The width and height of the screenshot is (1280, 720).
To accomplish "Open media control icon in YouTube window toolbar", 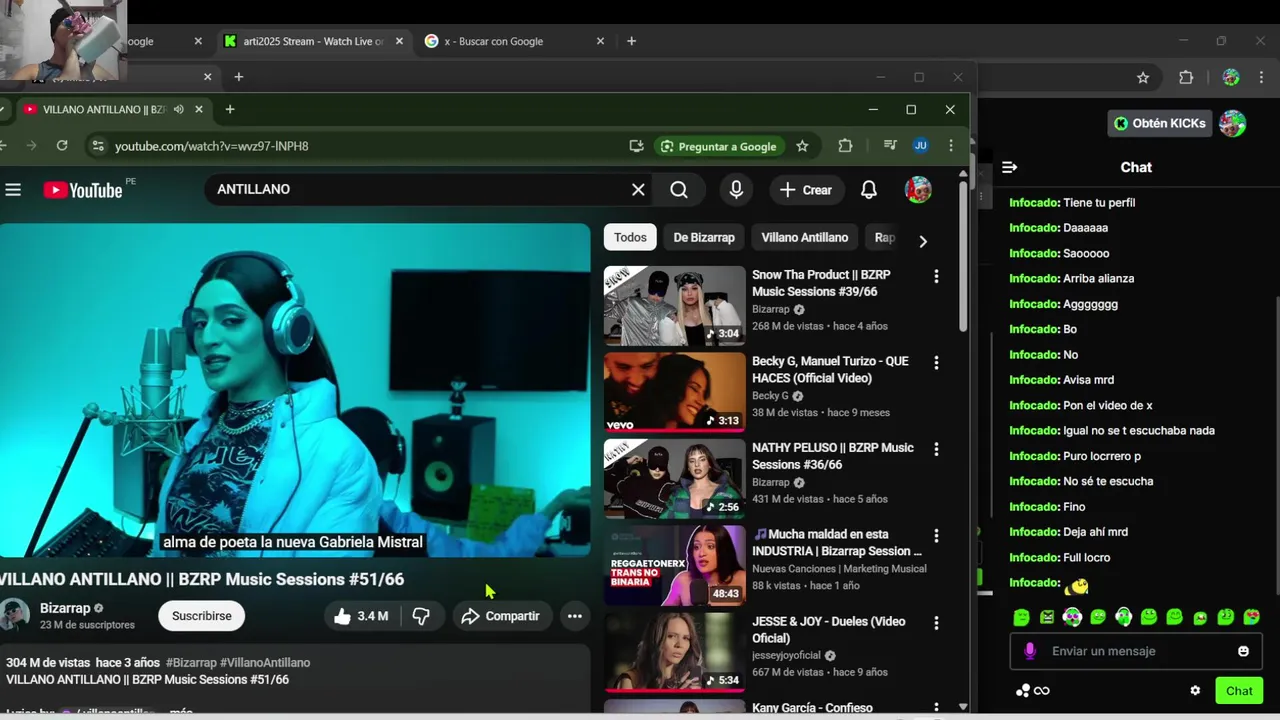I will (x=890, y=146).
